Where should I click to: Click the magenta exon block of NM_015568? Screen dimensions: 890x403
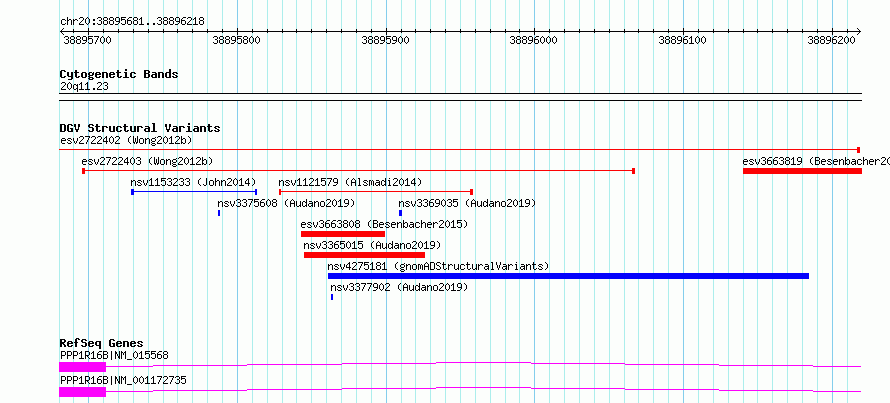tap(82, 367)
